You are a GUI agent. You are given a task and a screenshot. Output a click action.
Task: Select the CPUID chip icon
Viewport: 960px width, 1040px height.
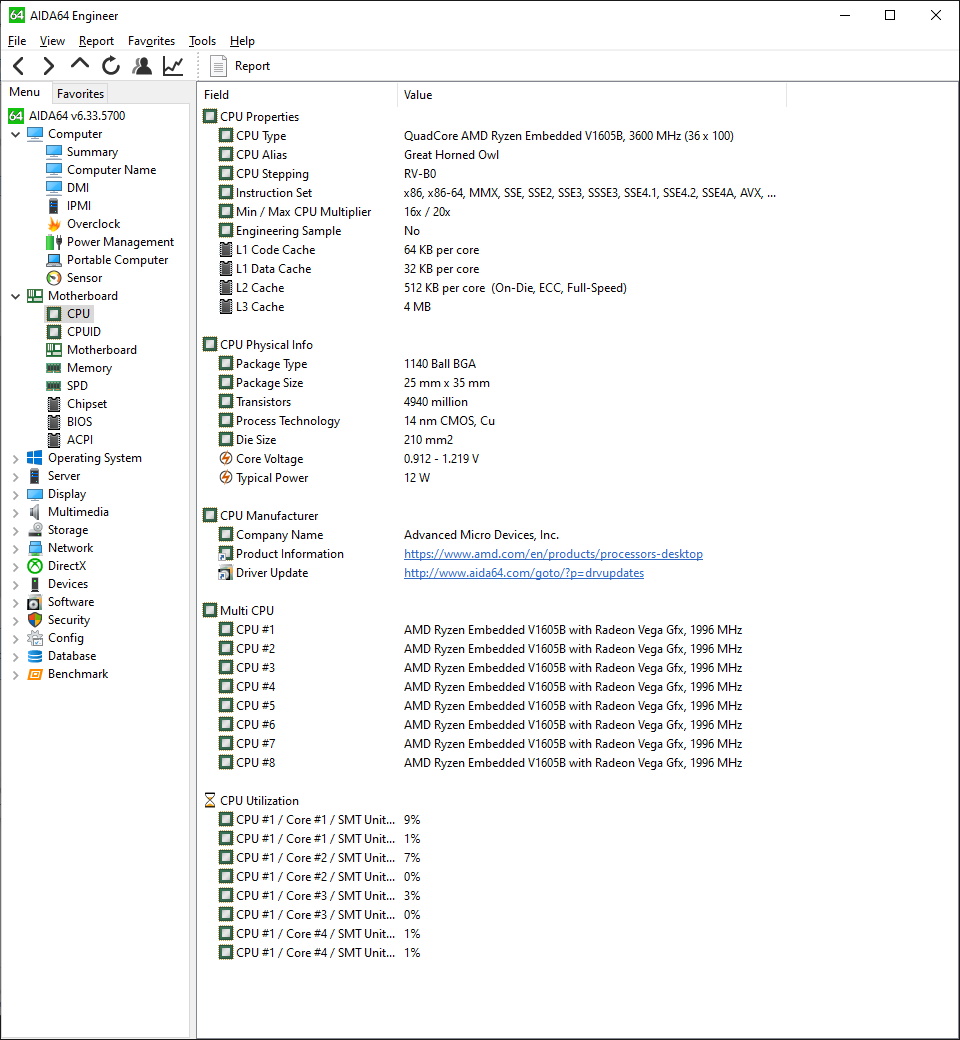(x=54, y=332)
